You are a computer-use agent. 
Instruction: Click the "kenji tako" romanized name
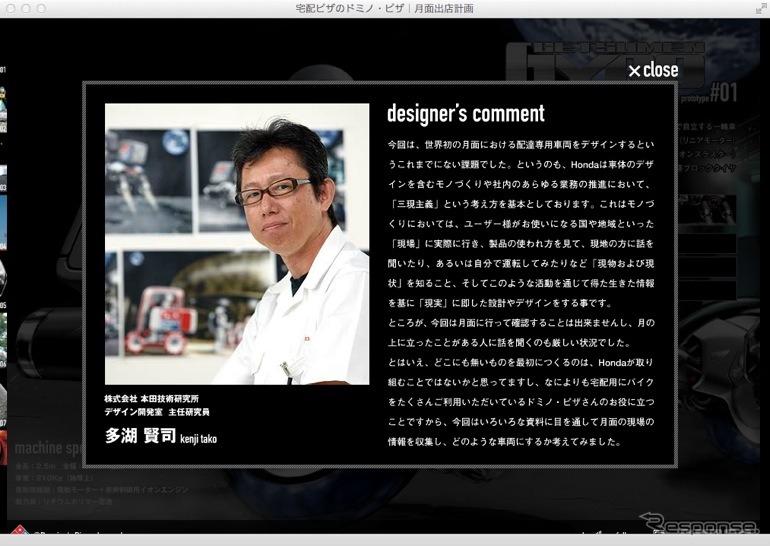pyautogui.click(x=198, y=439)
